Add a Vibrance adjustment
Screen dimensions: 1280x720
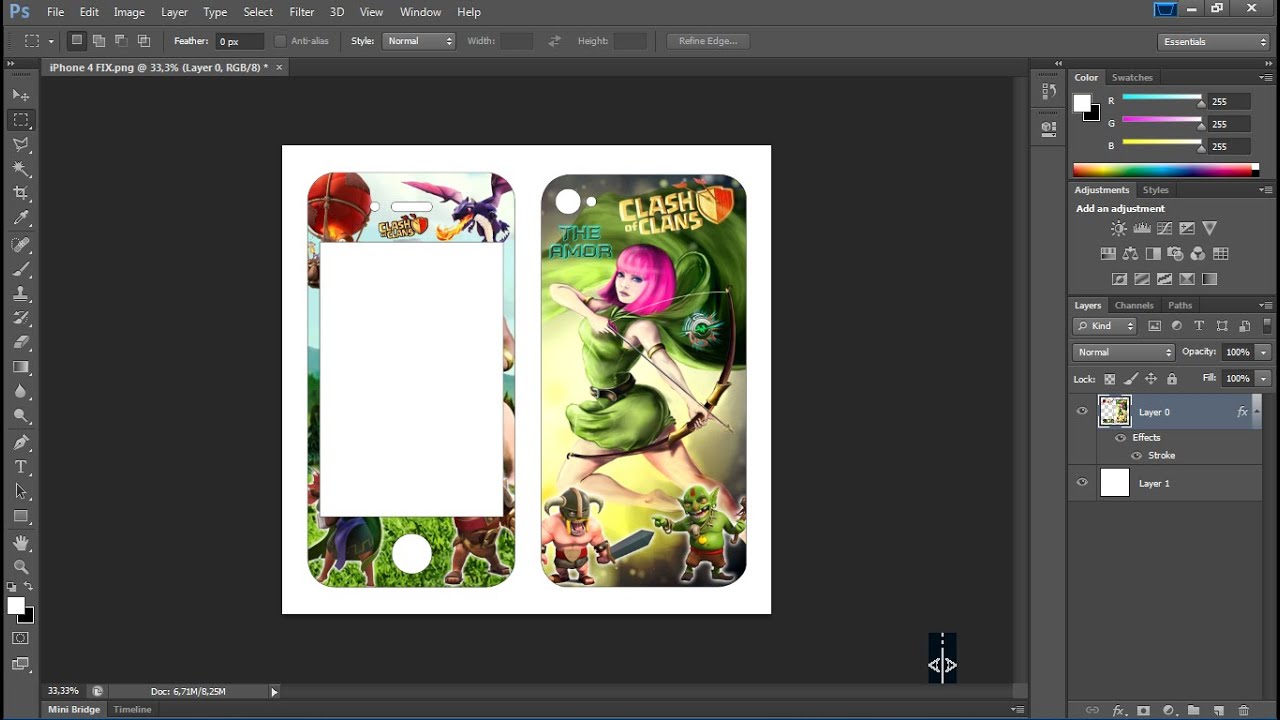pos(1210,229)
